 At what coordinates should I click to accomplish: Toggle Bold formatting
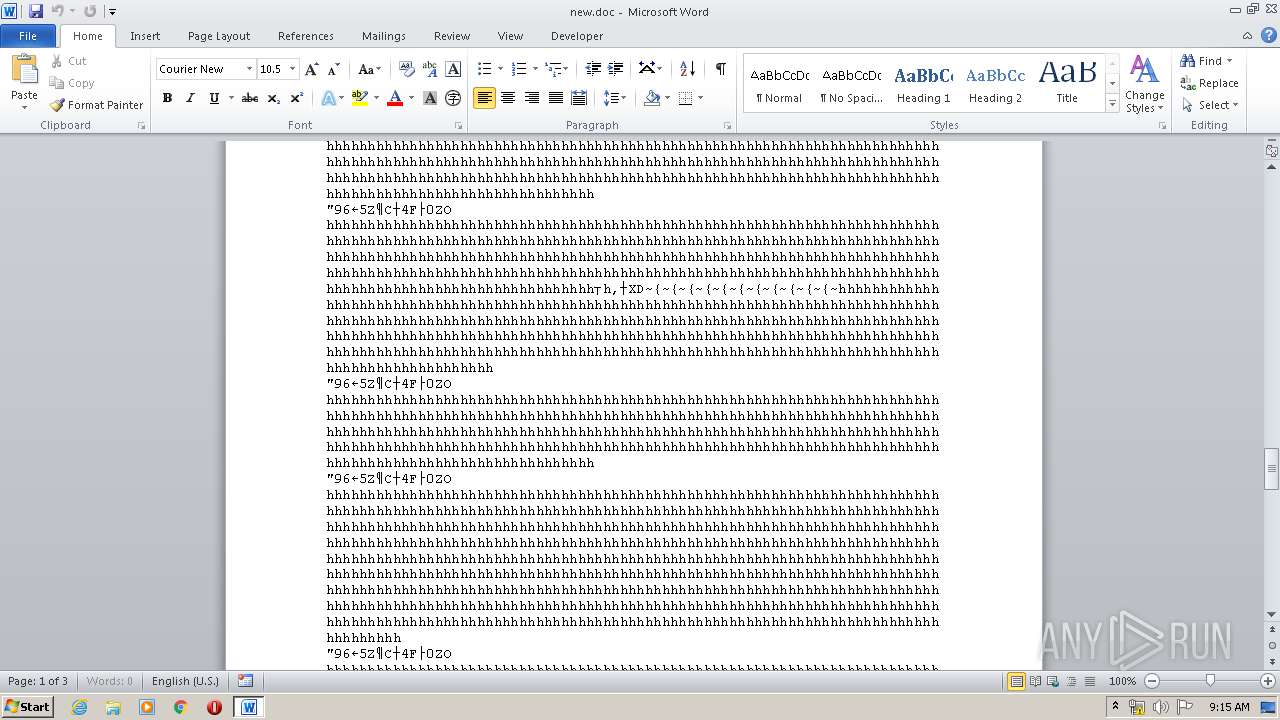point(167,98)
